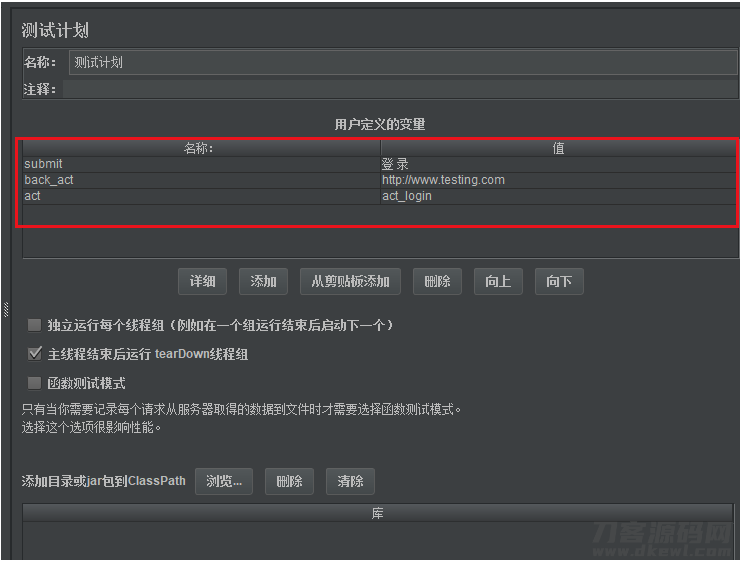
Task: Enable 函数测试模式 checkbox
Action: [x=34, y=383]
